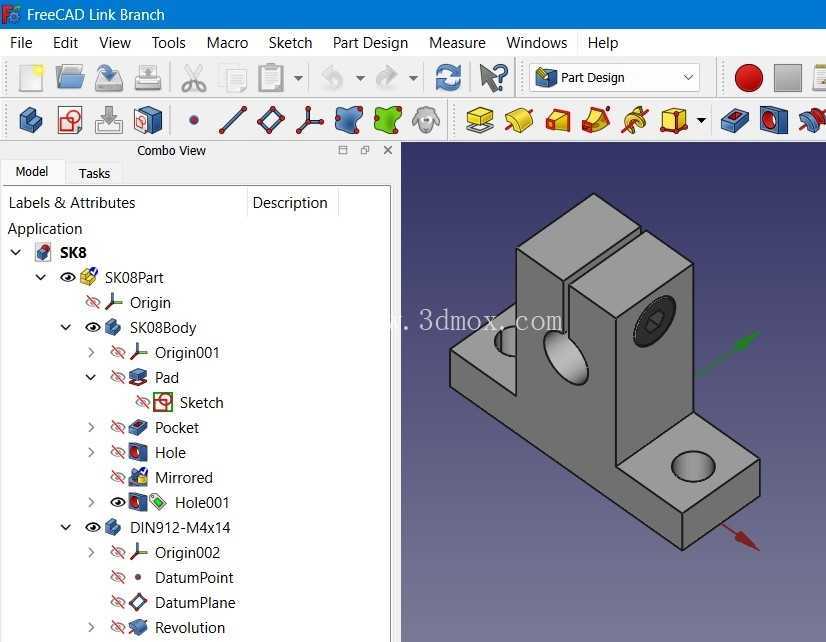This screenshot has width=826, height=642.
Task: Start macro recording with red circle
Action: [749, 78]
